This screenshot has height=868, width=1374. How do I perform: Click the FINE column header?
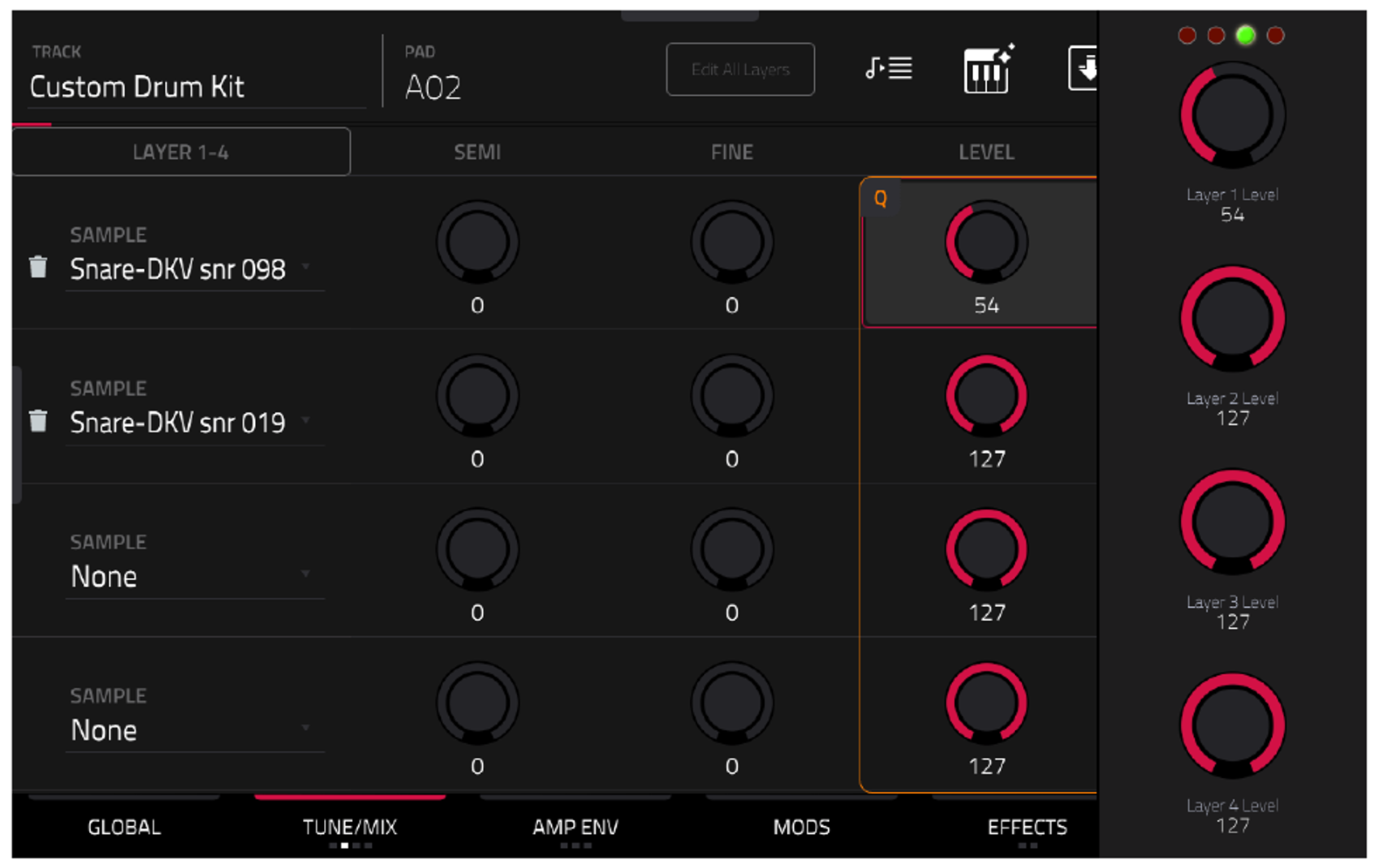point(732,152)
